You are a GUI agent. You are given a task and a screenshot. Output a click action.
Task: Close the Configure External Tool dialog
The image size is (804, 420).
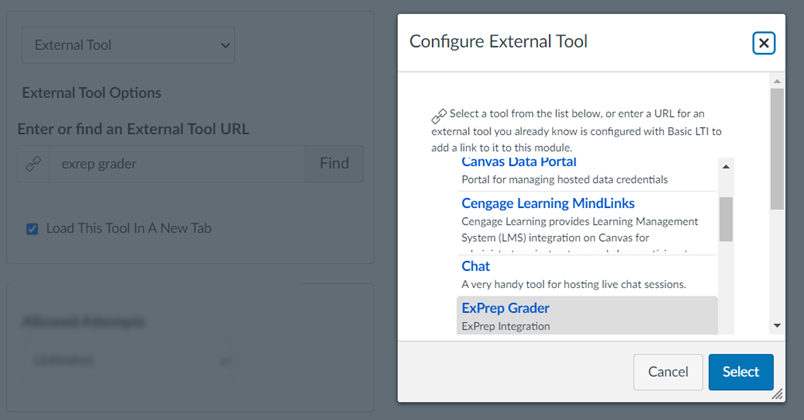pos(763,43)
